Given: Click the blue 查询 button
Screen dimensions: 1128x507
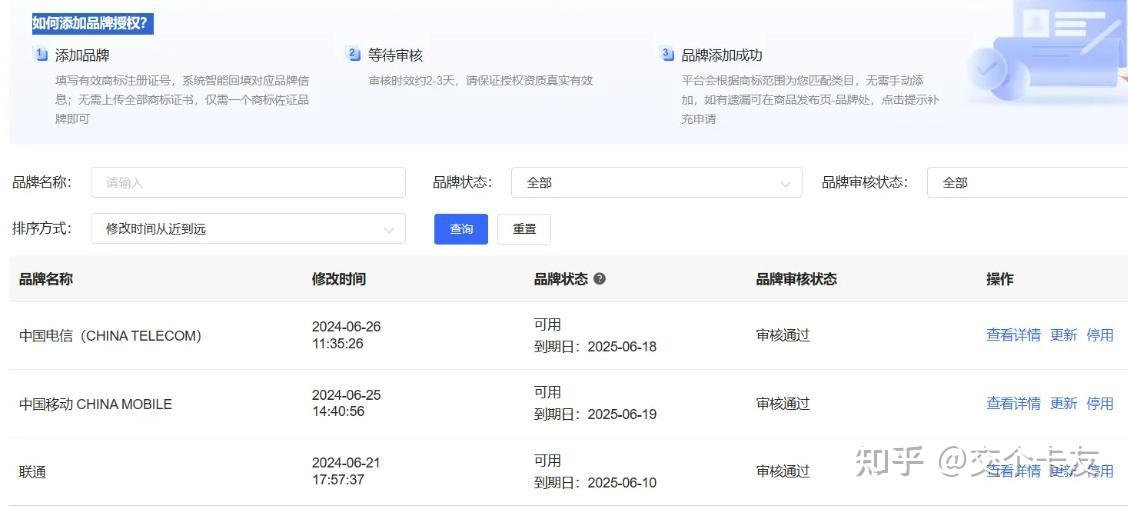Looking at the screenshot, I should click(461, 229).
